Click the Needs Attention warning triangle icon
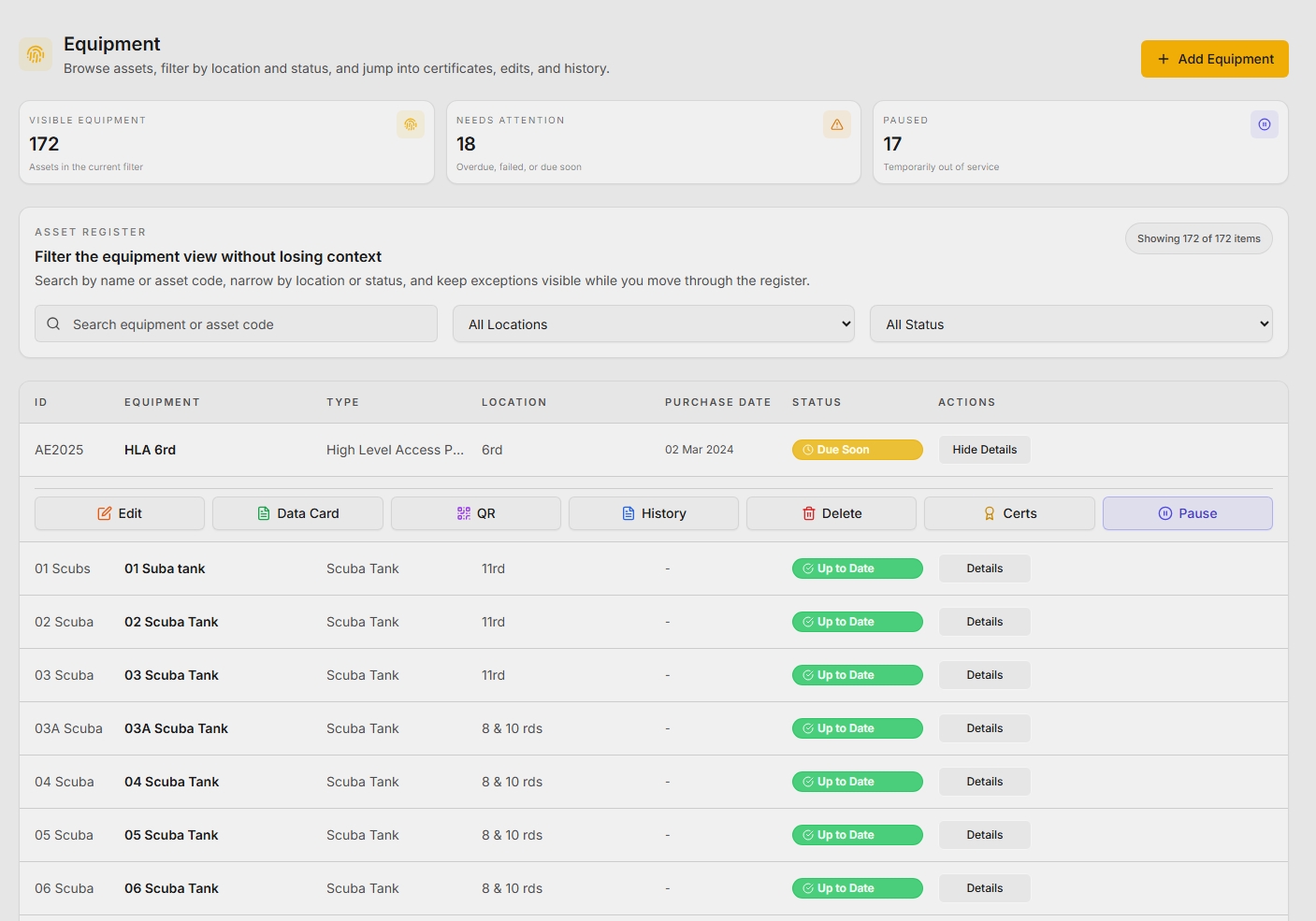This screenshot has height=921, width=1316. point(837,124)
